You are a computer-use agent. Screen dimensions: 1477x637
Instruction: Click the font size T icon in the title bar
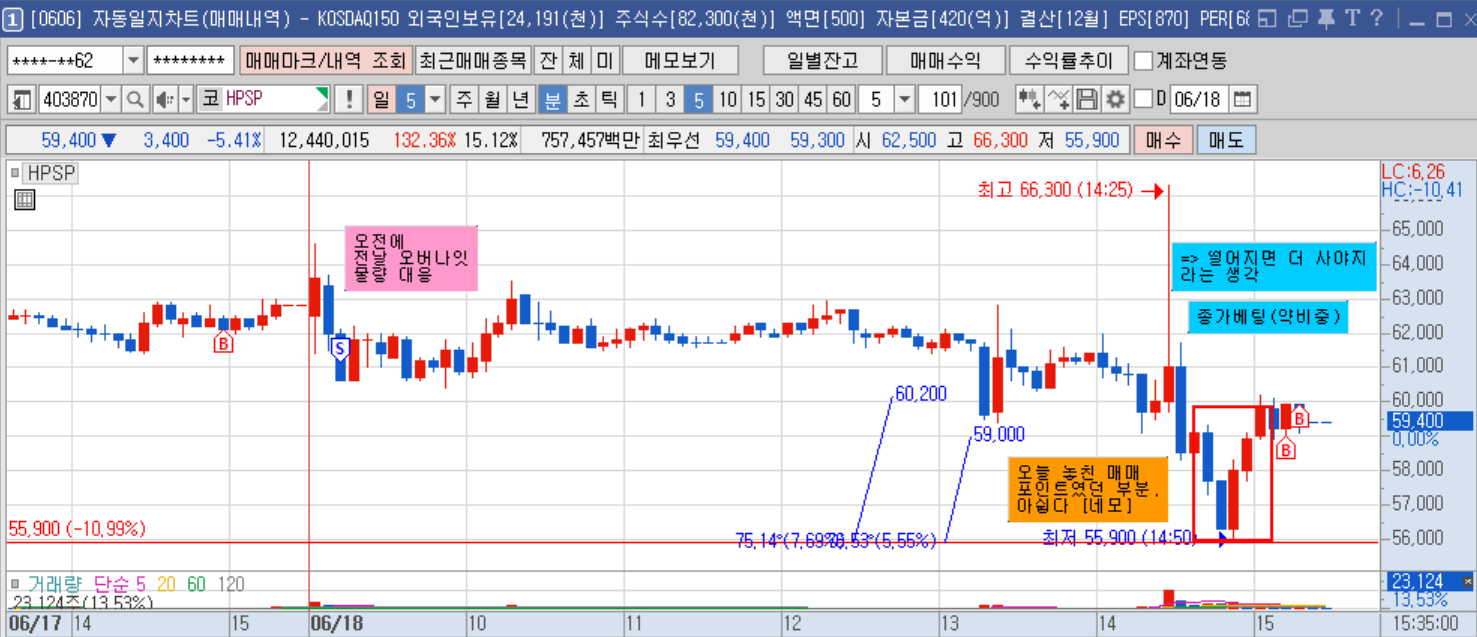click(1352, 18)
